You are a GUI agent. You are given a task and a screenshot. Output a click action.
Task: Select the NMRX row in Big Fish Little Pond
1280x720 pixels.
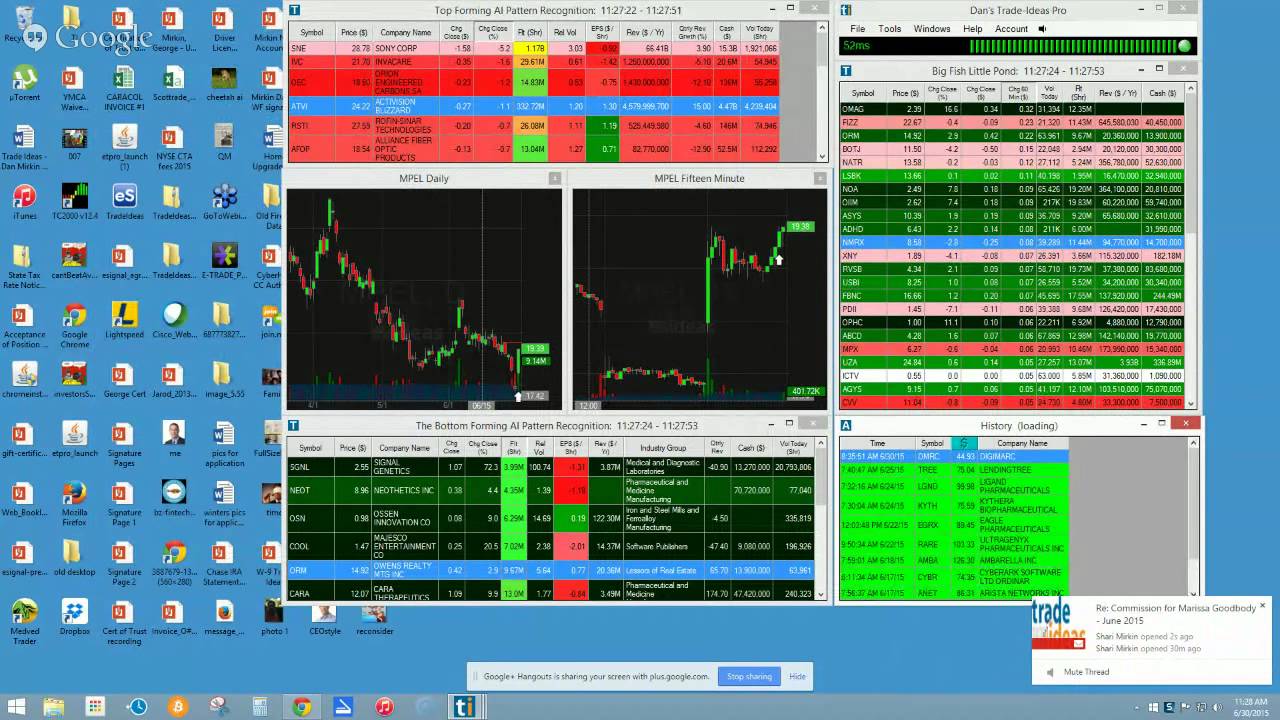coord(1012,242)
